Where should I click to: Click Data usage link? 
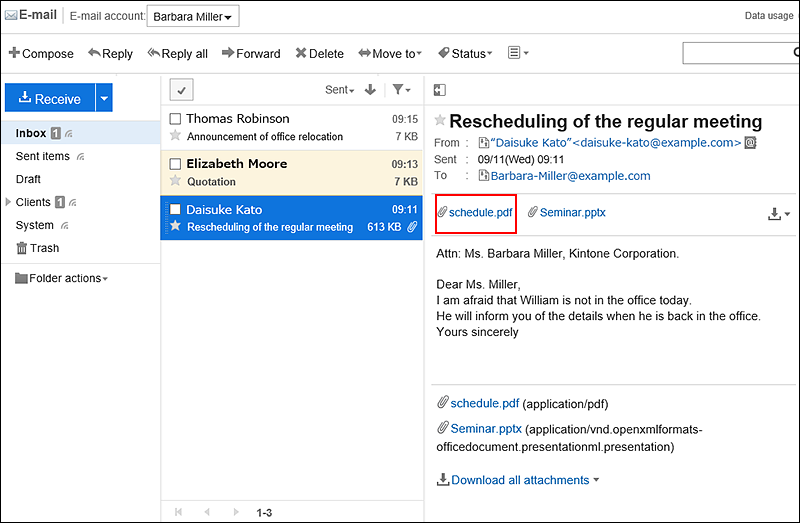[769, 16]
